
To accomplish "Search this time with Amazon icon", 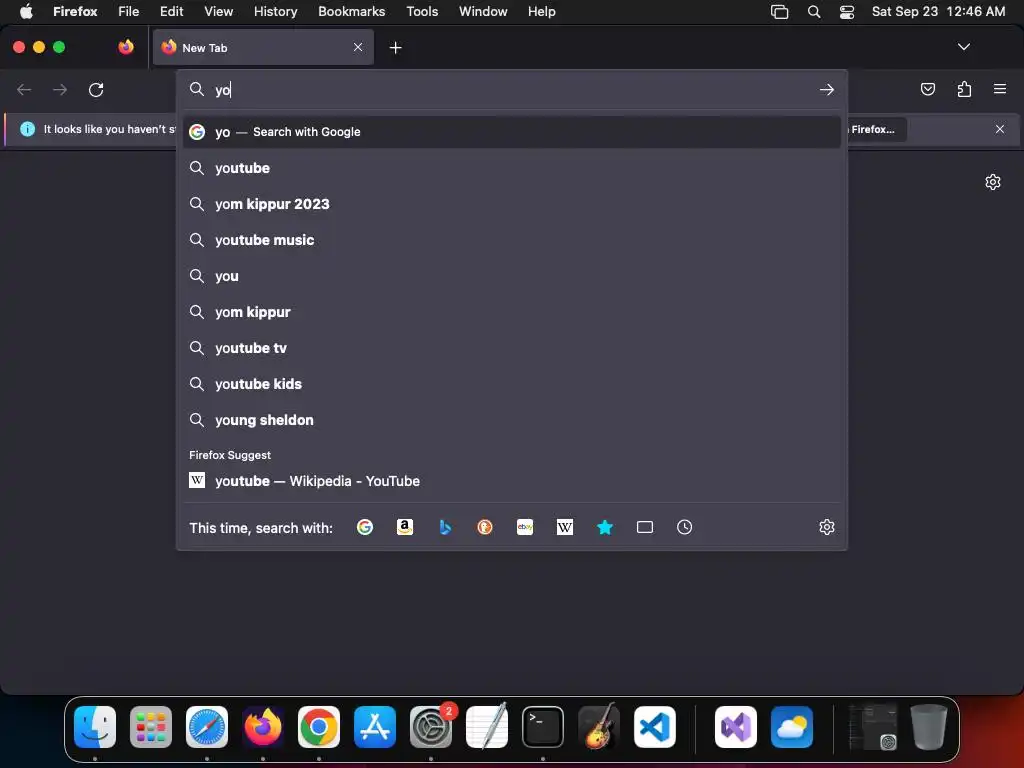I will point(405,527).
